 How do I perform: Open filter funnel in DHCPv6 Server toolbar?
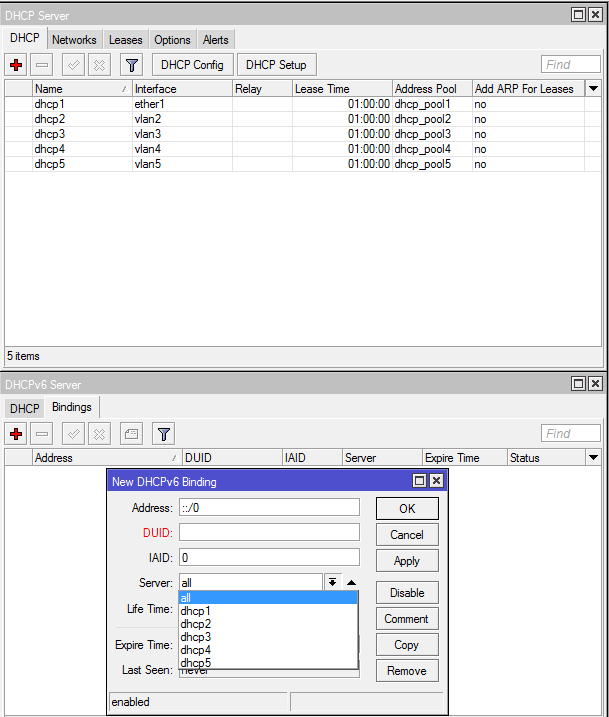click(164, 433)
